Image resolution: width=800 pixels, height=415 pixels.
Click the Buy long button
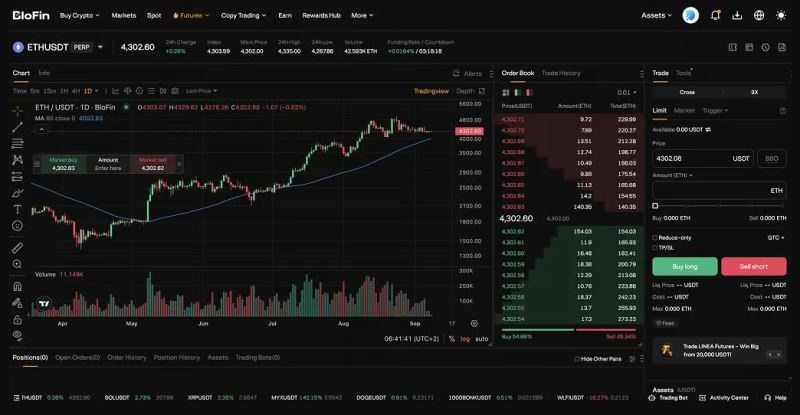[685, 266]
